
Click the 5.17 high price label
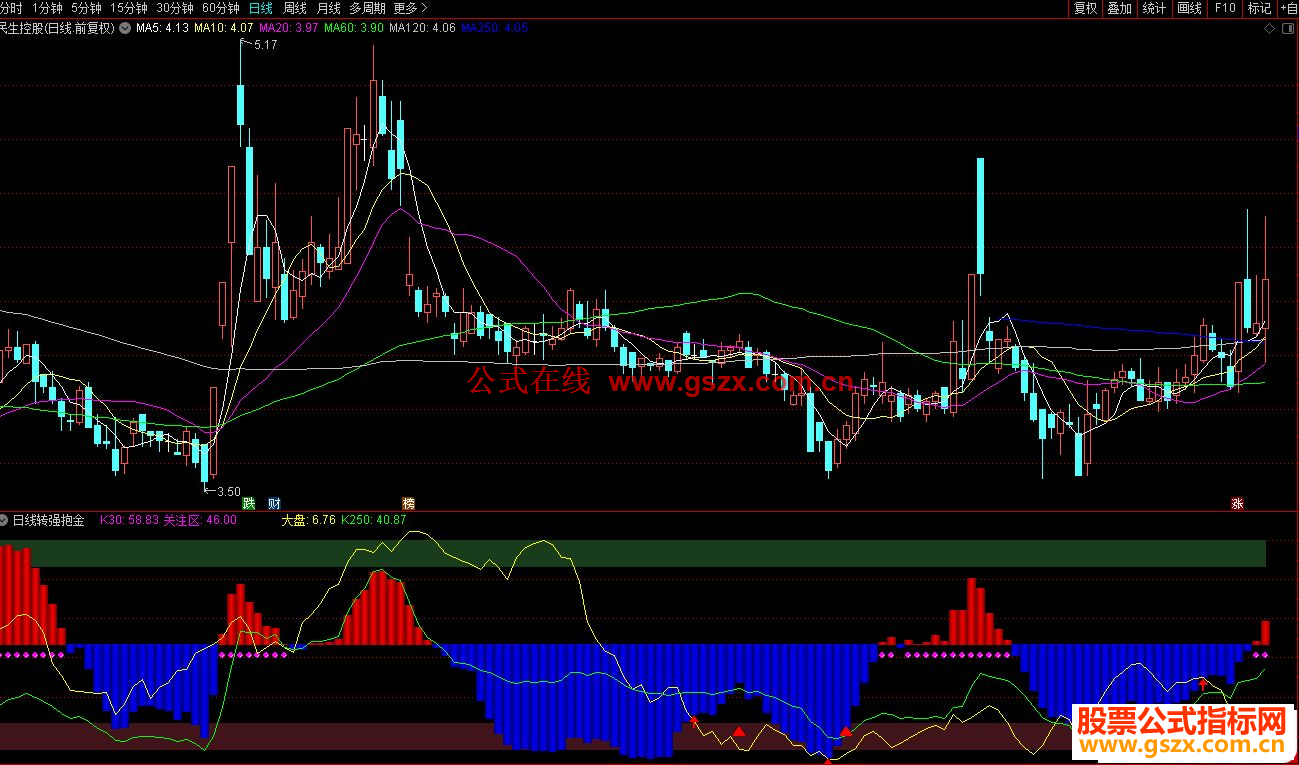pos(266,45)
